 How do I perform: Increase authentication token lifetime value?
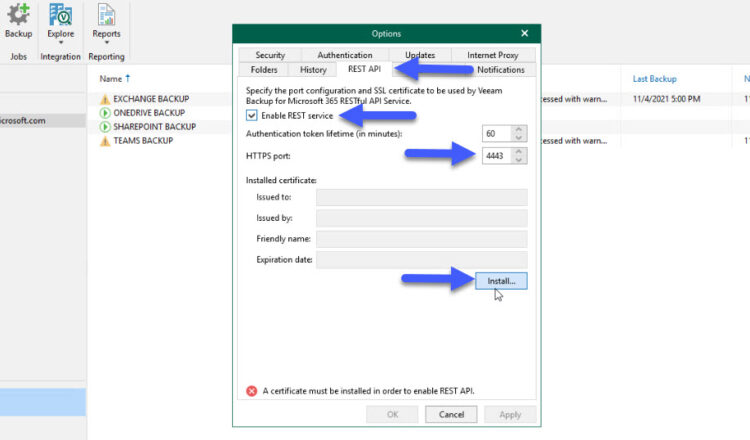tap(519, 130)
